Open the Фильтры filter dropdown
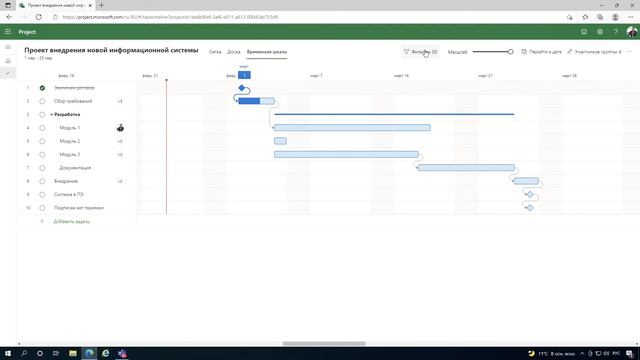This screenshot has width=640, height=360. [420, 52]
